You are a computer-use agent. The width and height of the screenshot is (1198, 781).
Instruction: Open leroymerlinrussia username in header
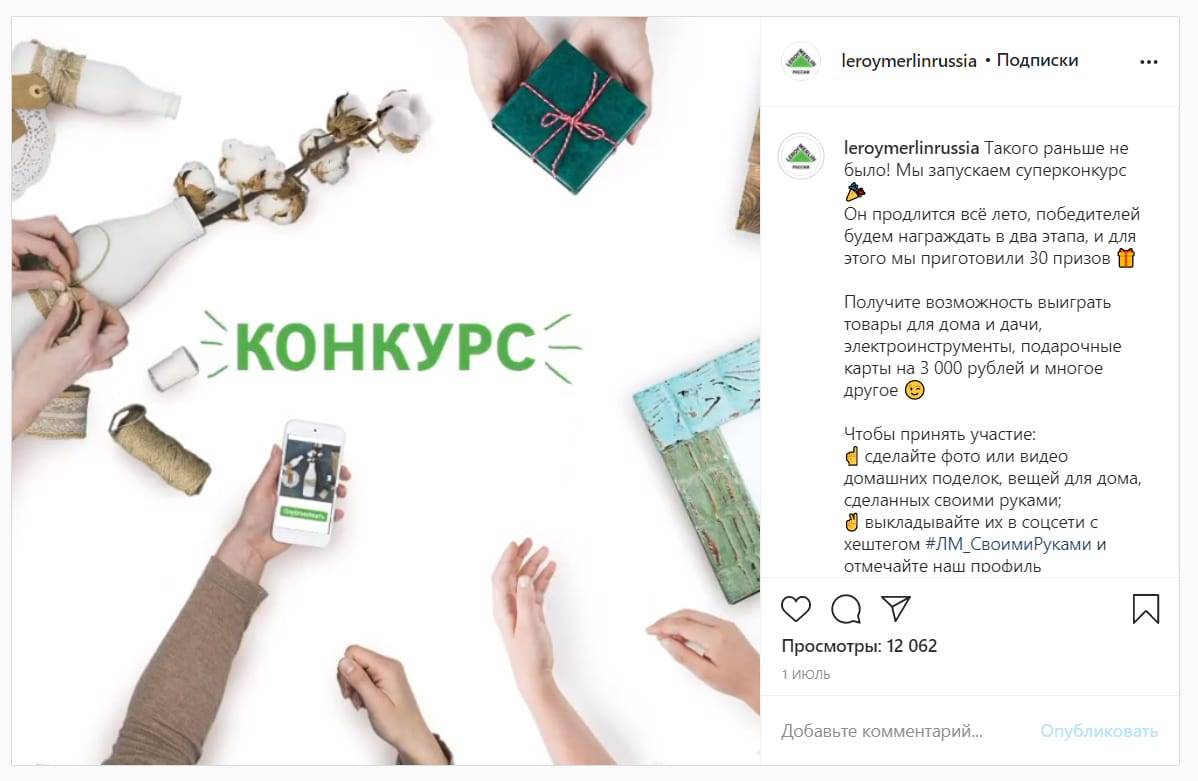tap(908, 60)
